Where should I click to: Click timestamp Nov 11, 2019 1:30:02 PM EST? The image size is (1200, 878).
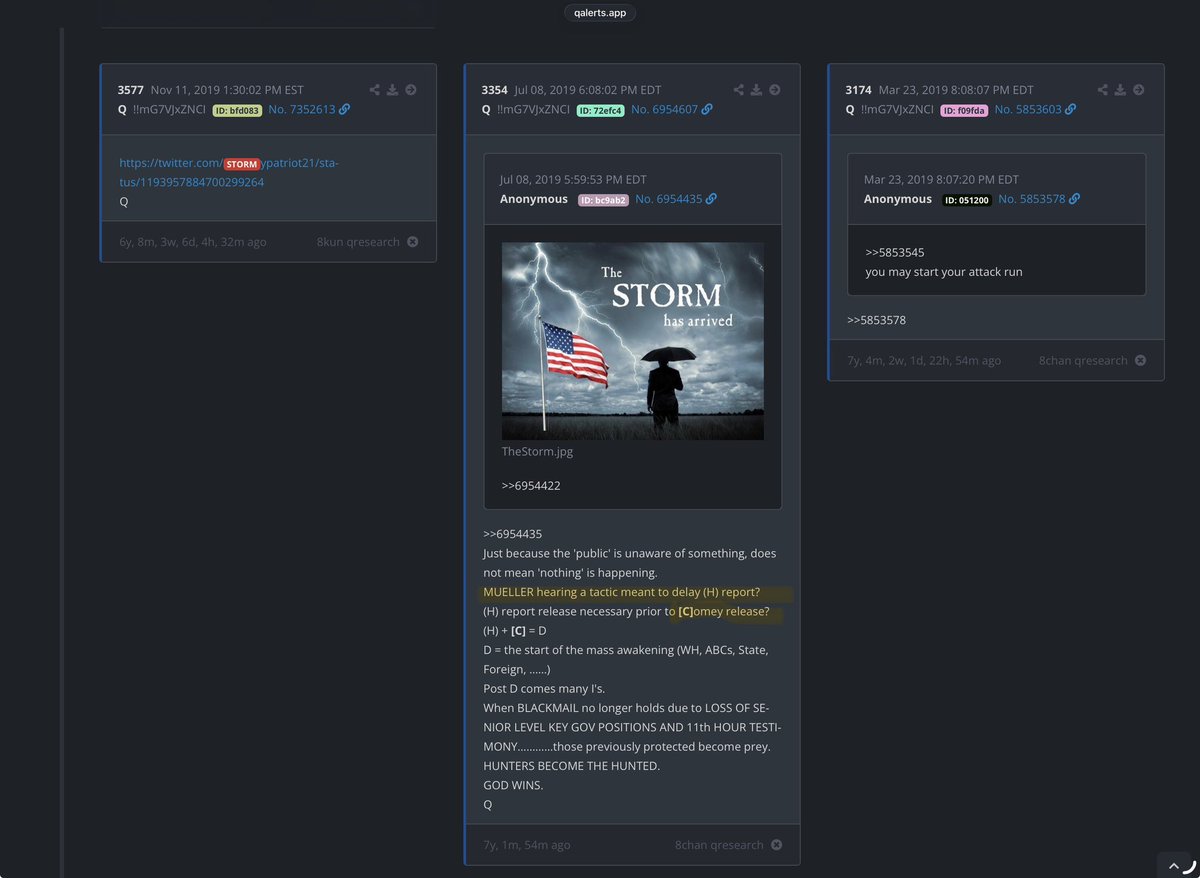click(227, 90)
